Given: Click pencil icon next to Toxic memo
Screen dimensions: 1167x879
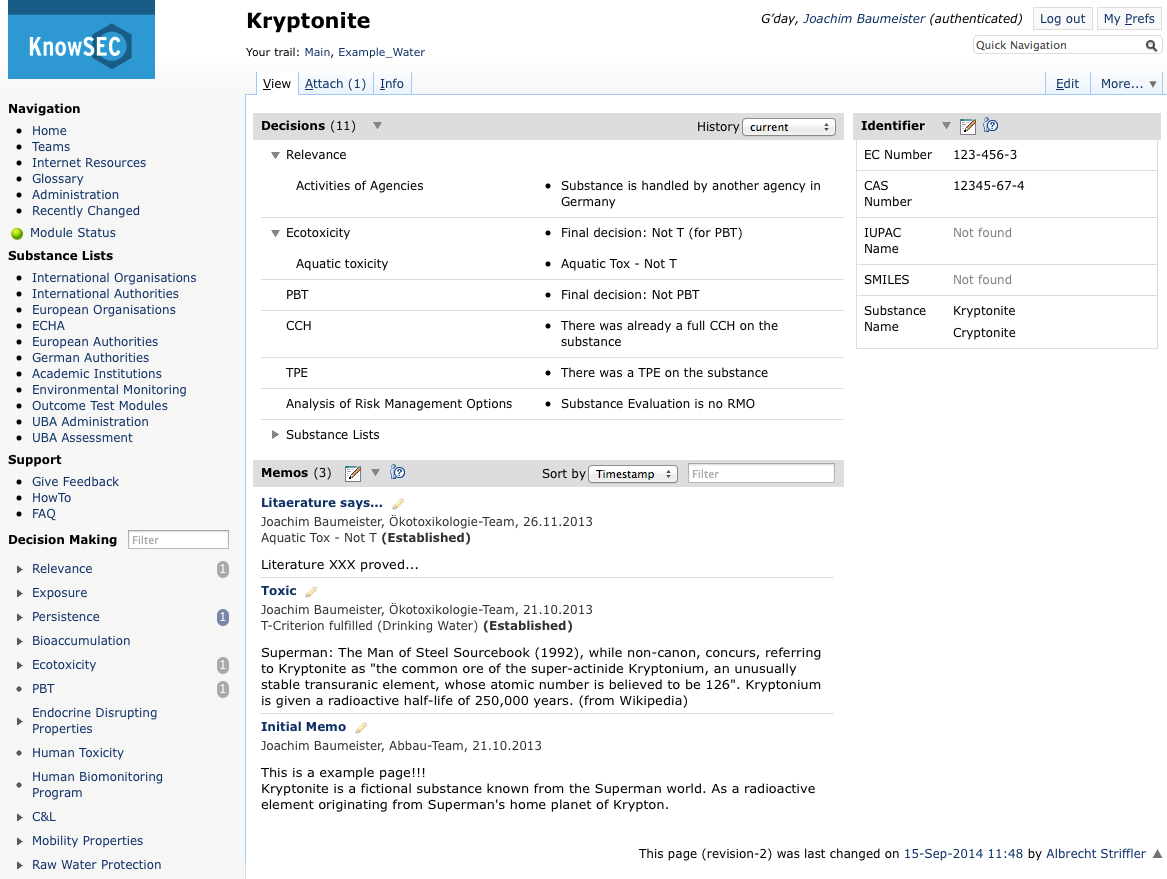Looking at the screenshot, I should tap(311, 592).
